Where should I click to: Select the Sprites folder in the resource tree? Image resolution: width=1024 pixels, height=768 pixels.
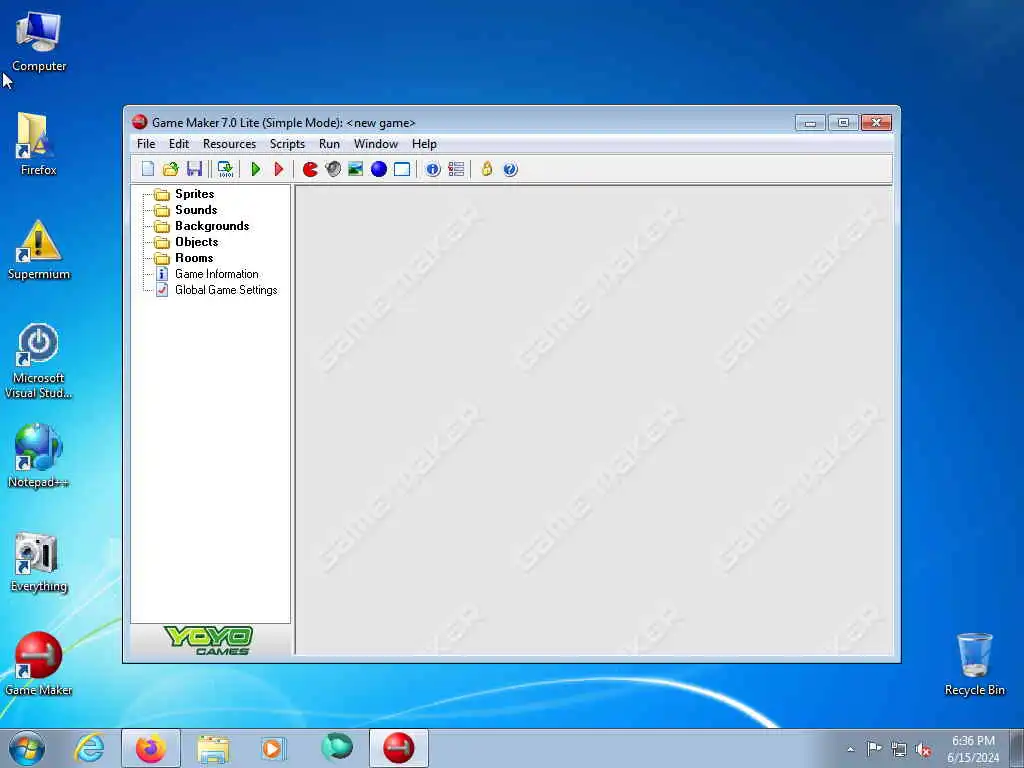click(x=195, y=194)
